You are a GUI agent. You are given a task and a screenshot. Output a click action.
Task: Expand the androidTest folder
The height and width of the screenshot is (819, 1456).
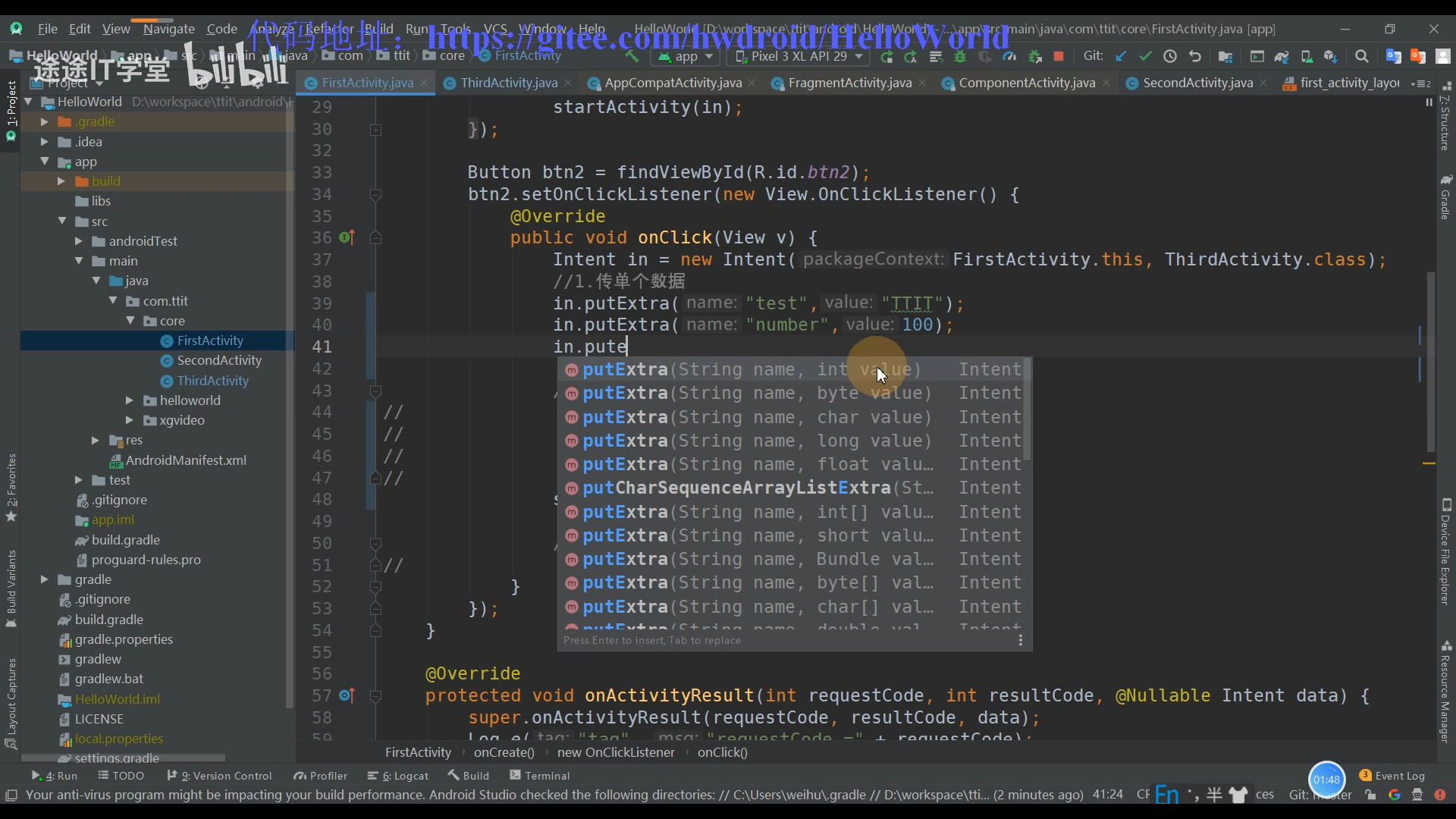(x=79, y=241)
